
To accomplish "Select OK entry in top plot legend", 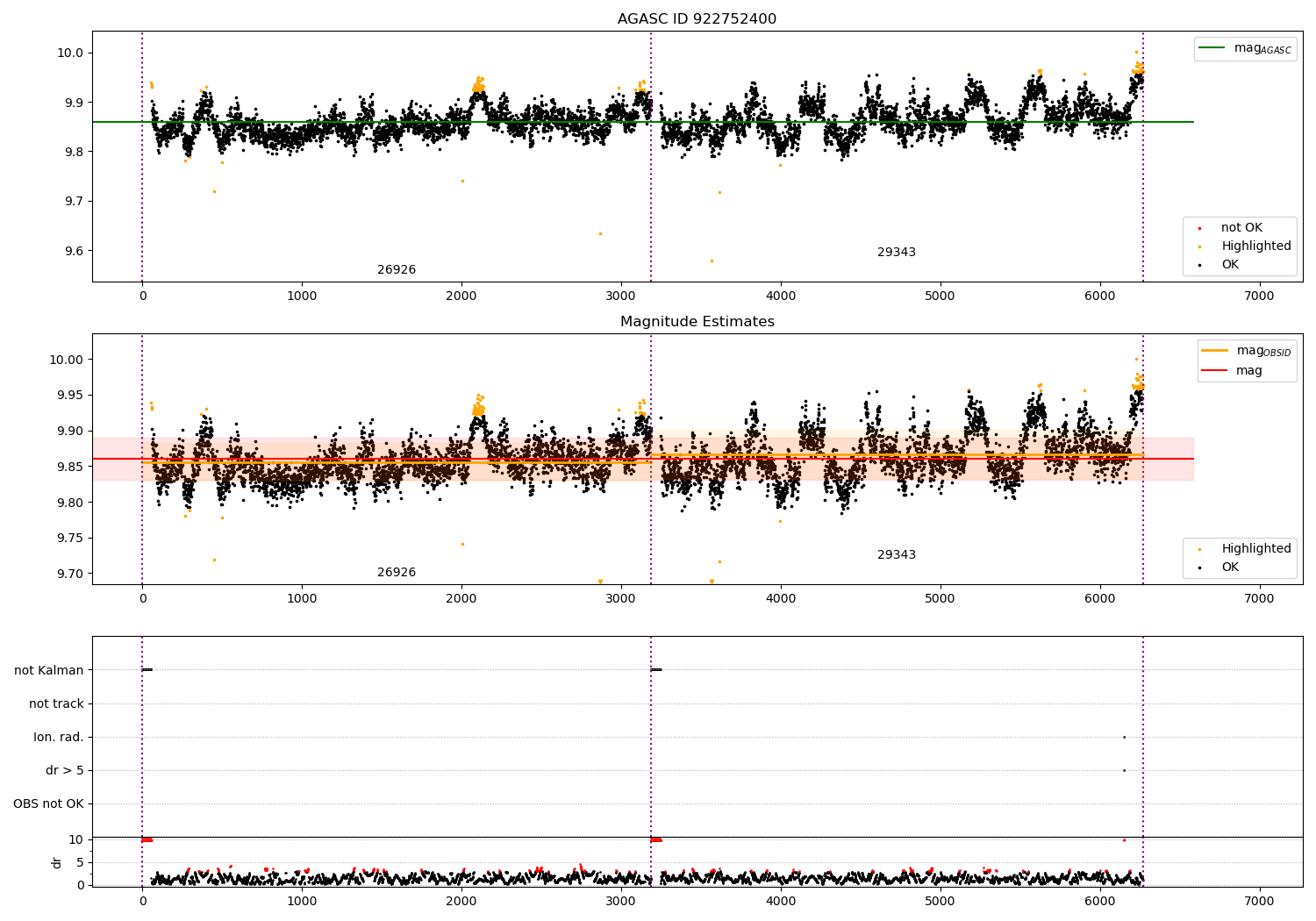I will (1230, 265).
